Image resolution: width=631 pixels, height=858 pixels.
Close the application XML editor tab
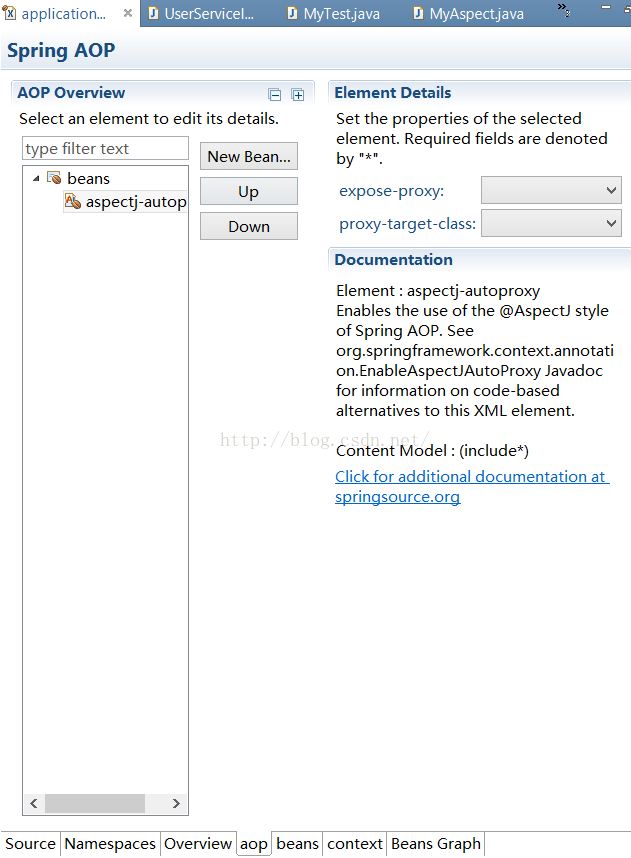128,13
